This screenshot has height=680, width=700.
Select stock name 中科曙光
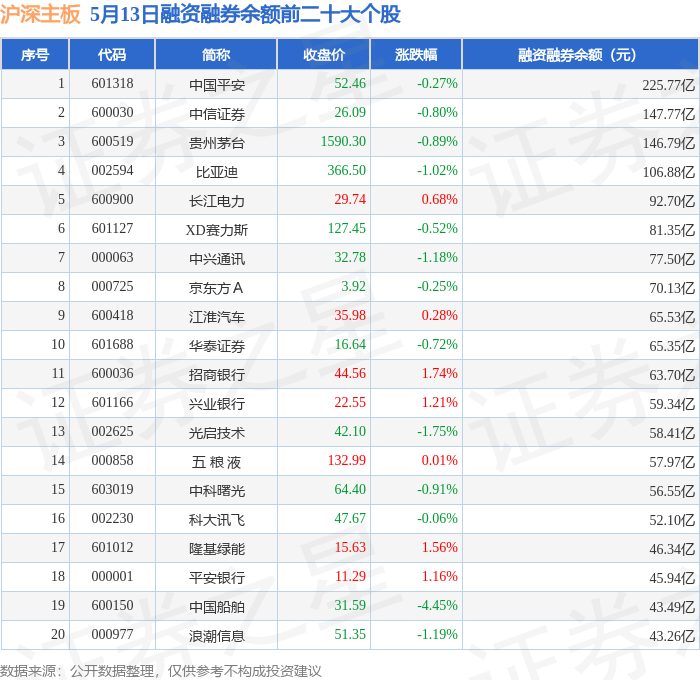[x=217, y=491]
